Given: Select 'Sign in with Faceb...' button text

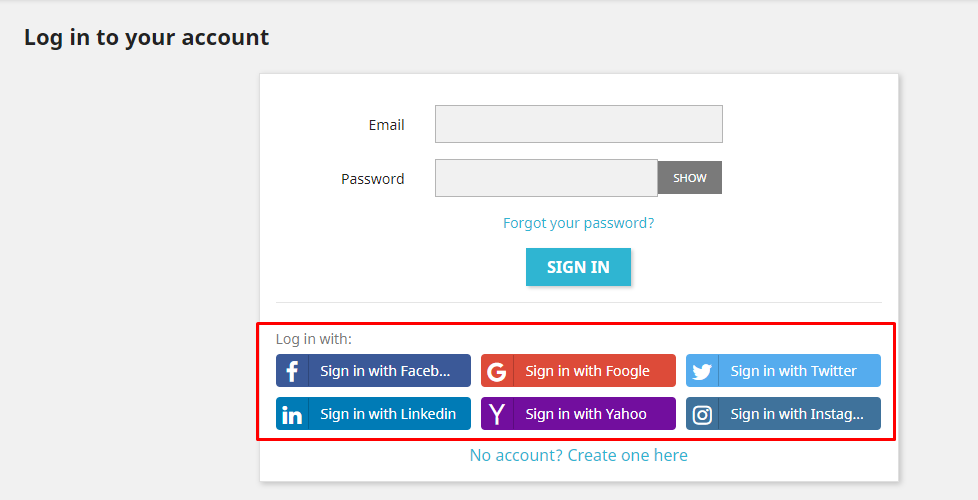Looking at the screenshot, I should pyautogui.click(x=385, y=371).
